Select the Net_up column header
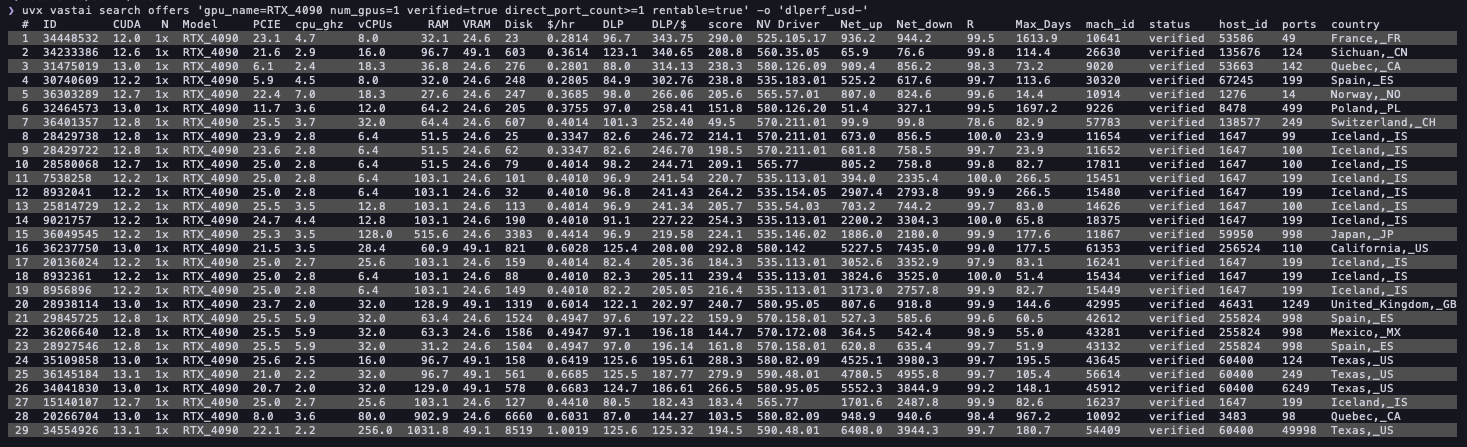The image size is (1467, 447). (861, 24)
